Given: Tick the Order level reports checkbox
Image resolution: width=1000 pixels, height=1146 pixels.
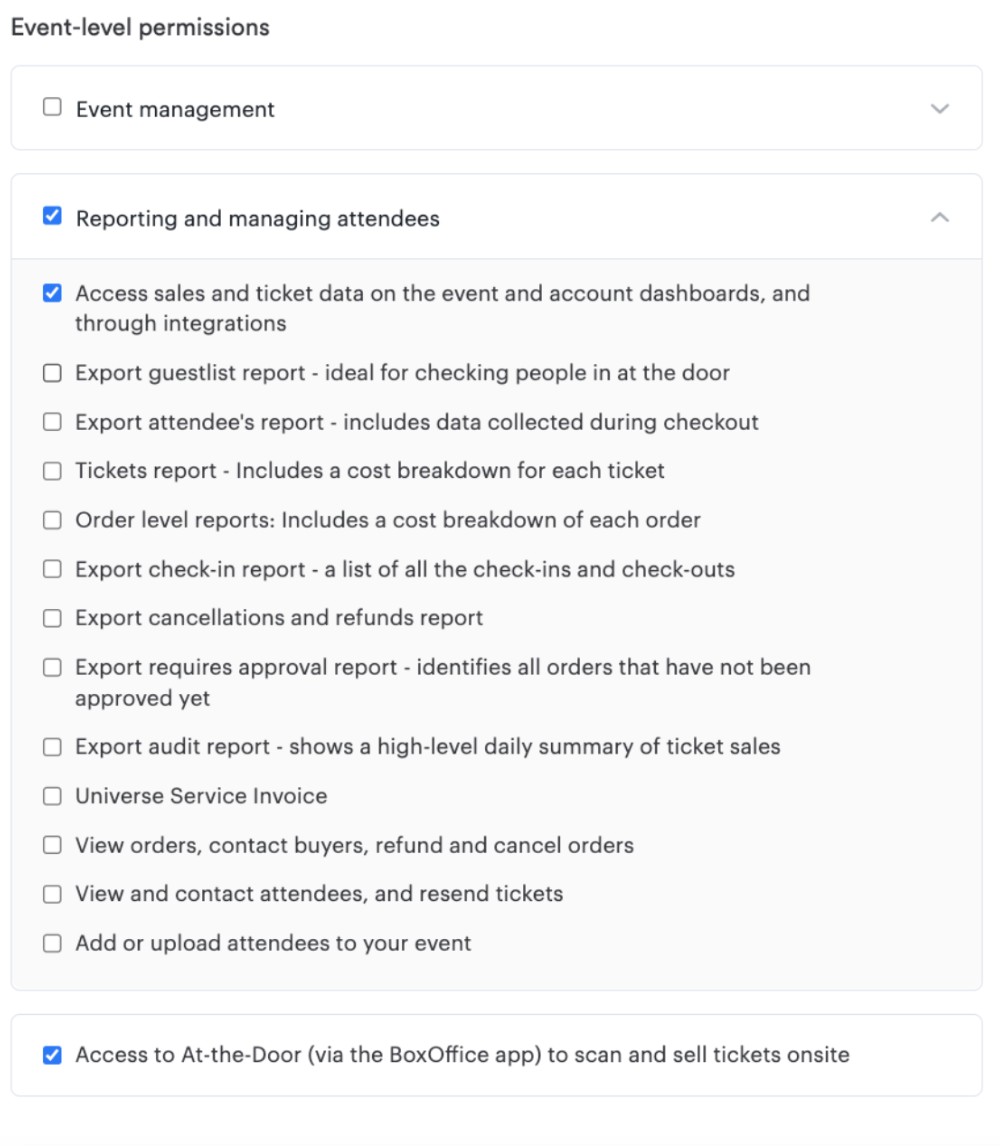Looking at the screenshot, I should (x=52, y=520).
